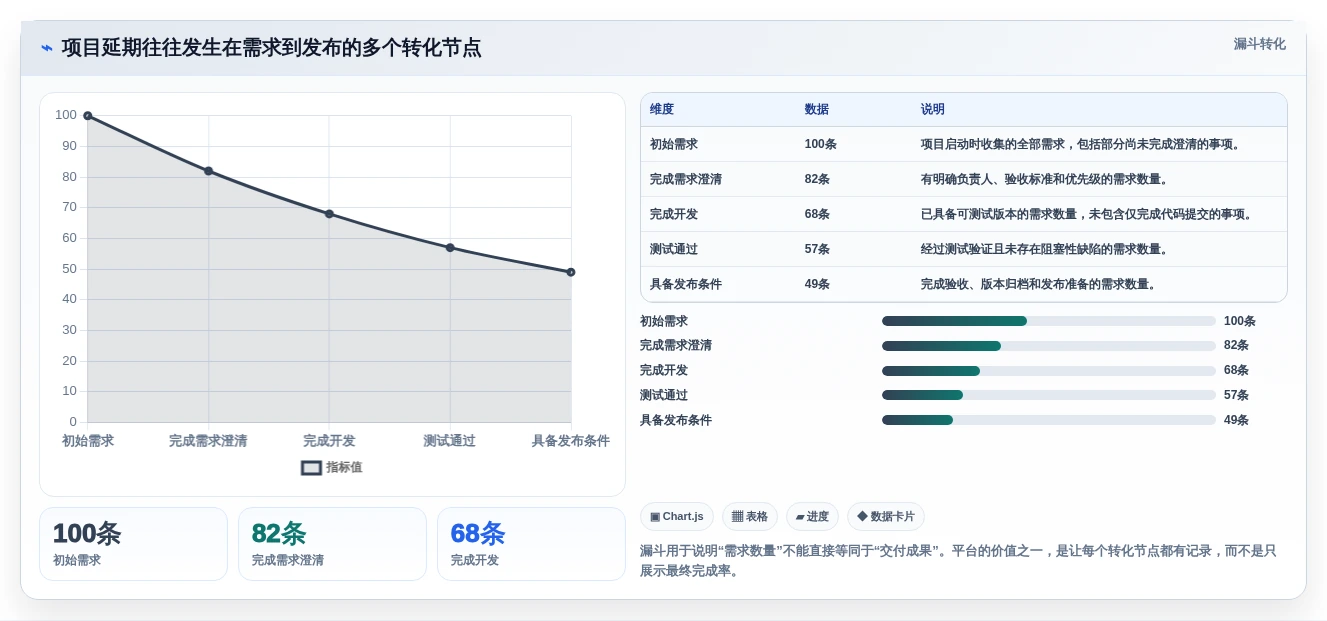The image size is (1327, 621).
Task: Click the description starting 有明确负责人
Action: [1045, 179]
